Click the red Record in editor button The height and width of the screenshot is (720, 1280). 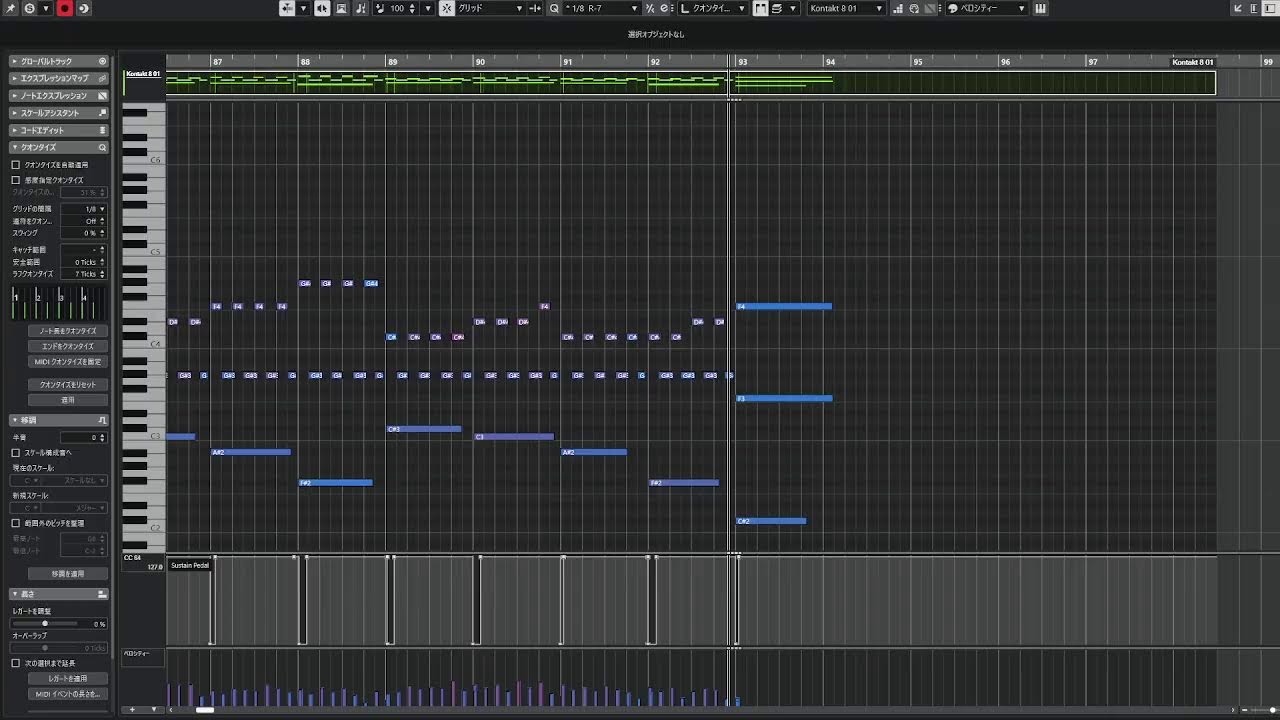tap(65, 8)
